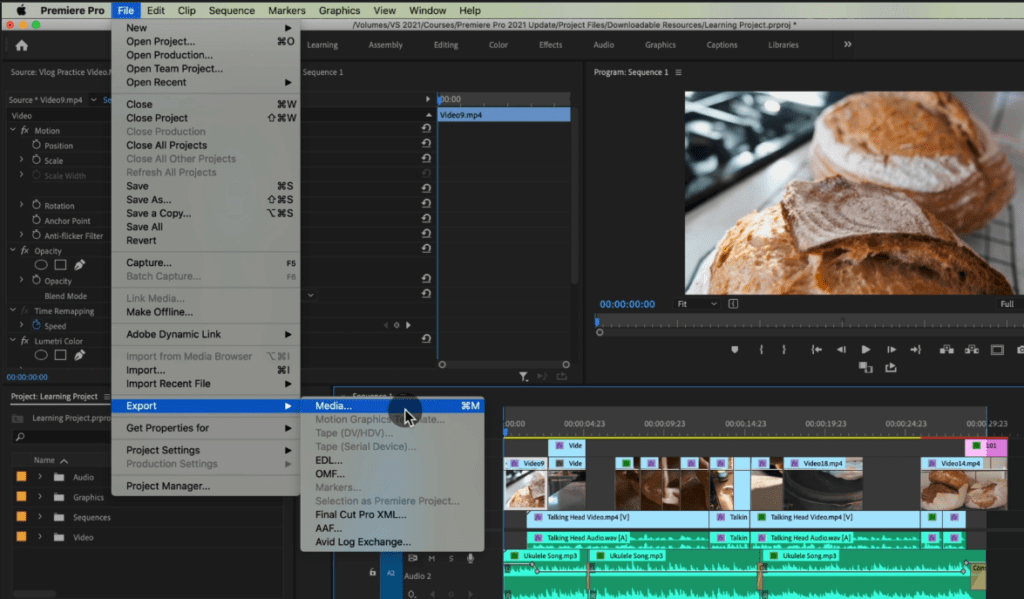Go to Out point in Program monitor

pyautogui.click(x=916, y=350)
